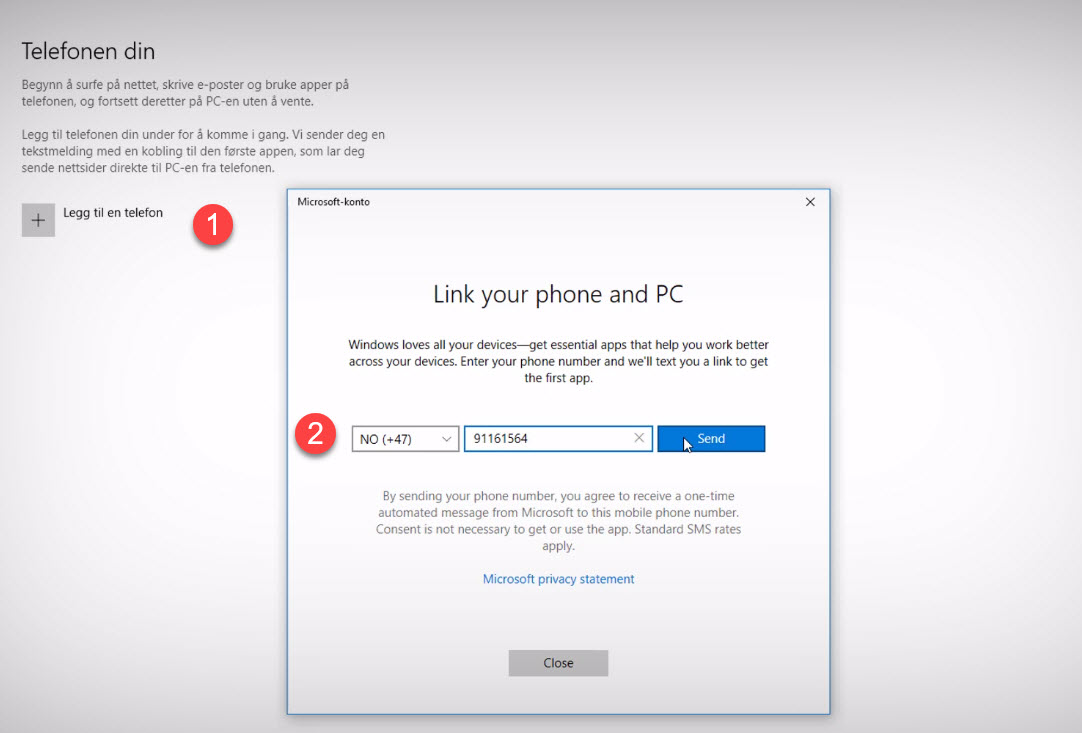Clear the phone number with the X icon

pos(639,438)
